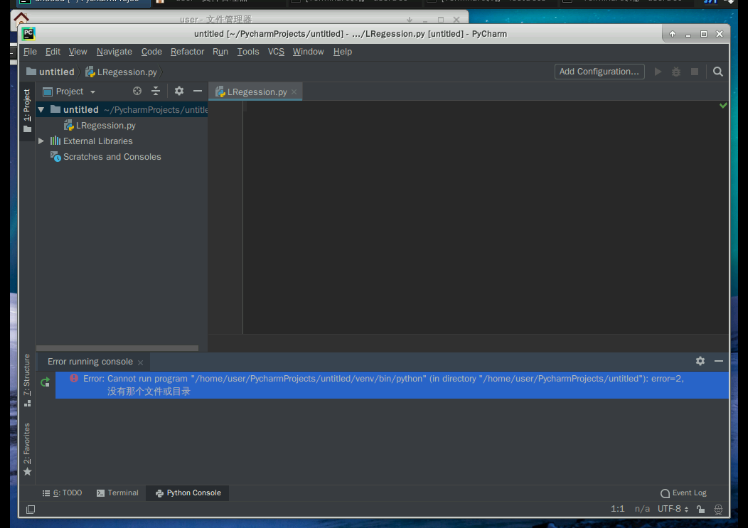The image size is (748, 528).
Task: Toggle the Structure side tool window
Action: click(27, 380)
